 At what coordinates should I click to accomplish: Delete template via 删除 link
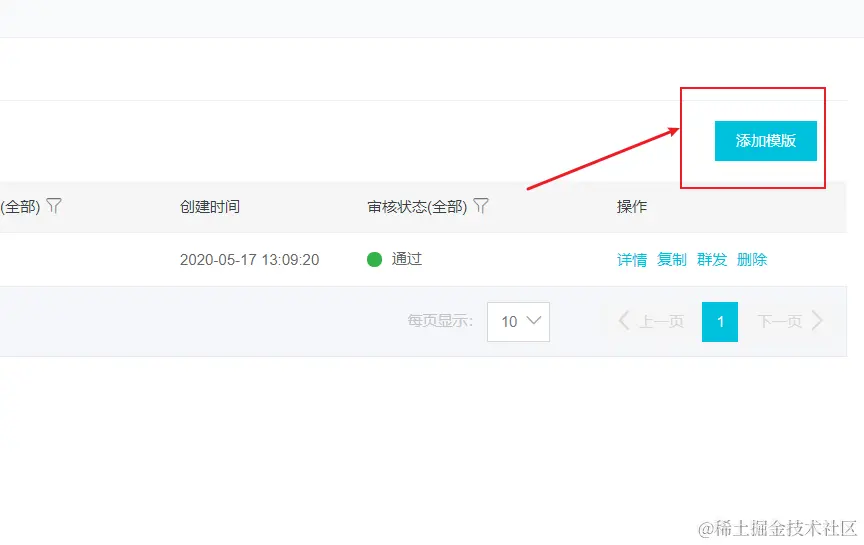pyautogui.click(x=752, y=260)
